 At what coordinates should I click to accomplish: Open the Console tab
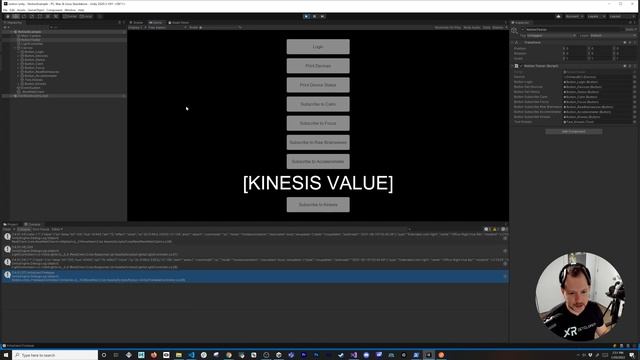33,224
